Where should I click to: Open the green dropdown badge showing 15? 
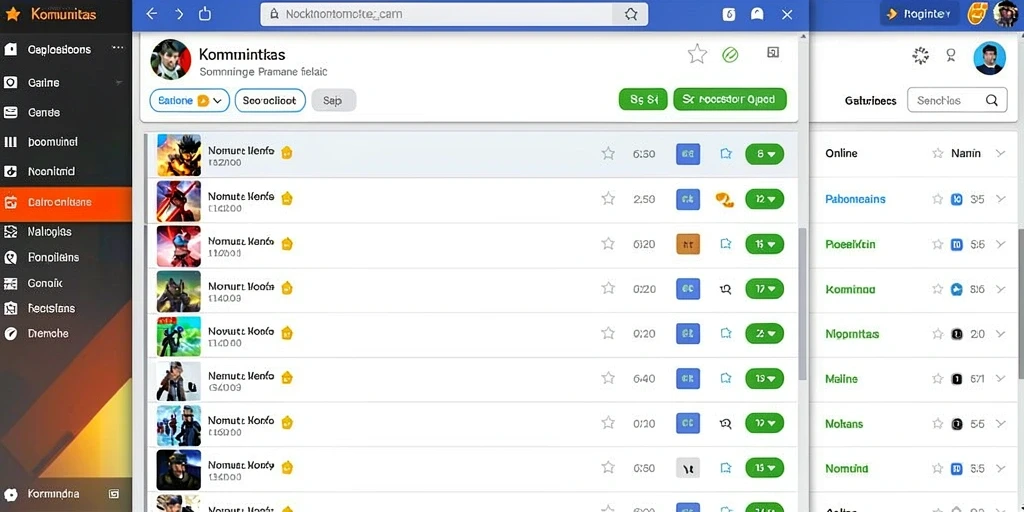(764, 468)
